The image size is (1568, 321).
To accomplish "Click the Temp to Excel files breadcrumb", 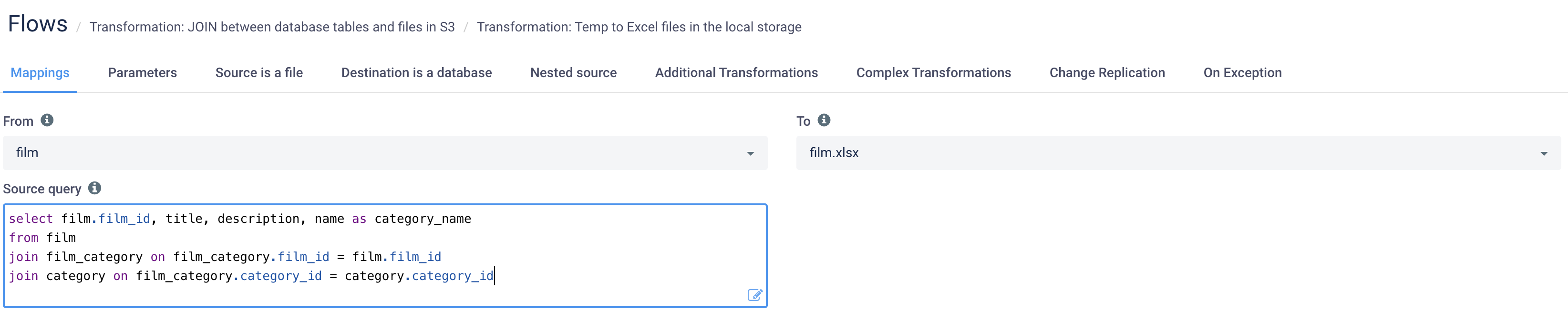I will pyautogui.click(x=639, y=27).
